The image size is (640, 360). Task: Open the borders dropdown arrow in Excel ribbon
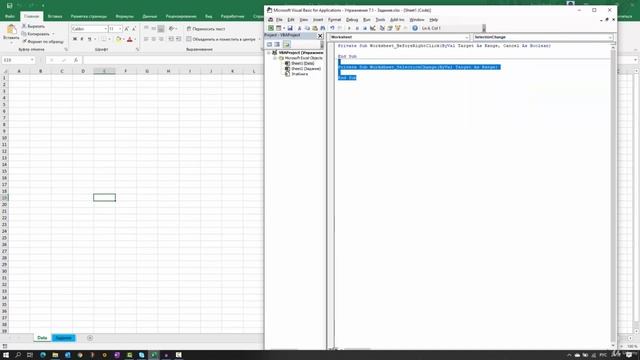pos(109,39)
